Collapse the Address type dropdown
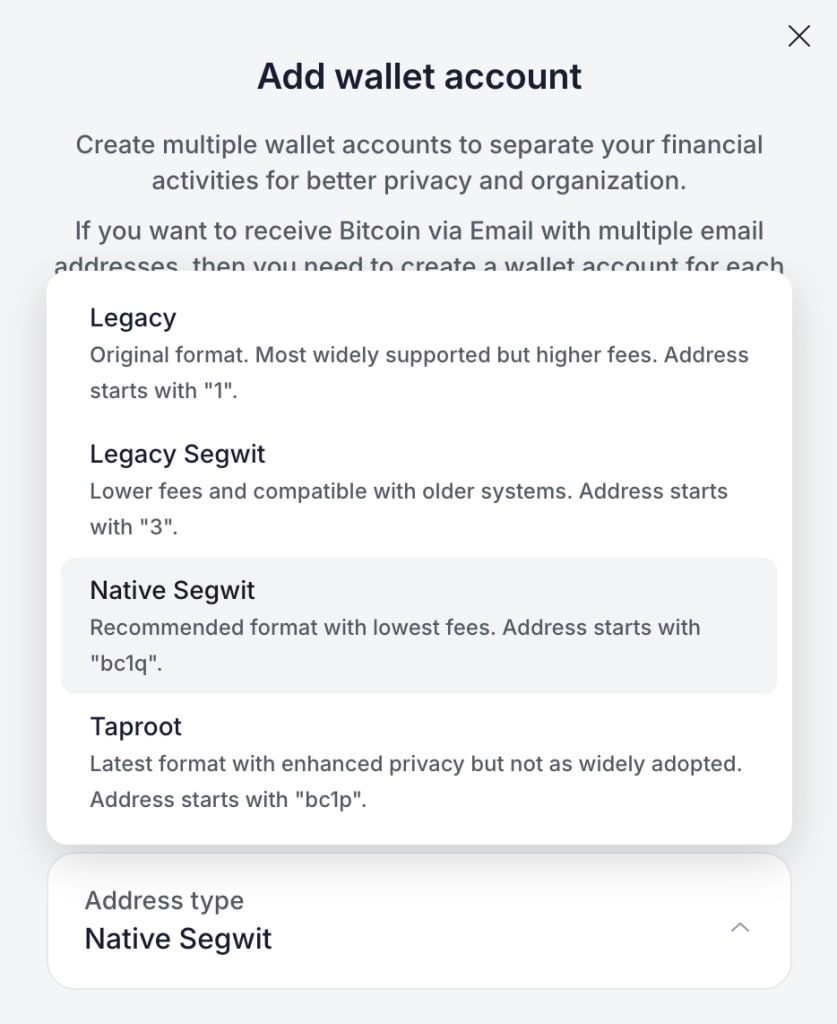Image resolution: width=837 pixels, height=1024 pixels. pos(740,928)
